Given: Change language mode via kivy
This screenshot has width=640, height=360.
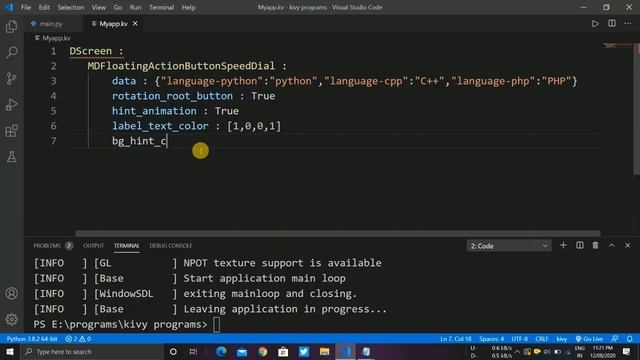Looking at the screenshot, I should 562,339.
